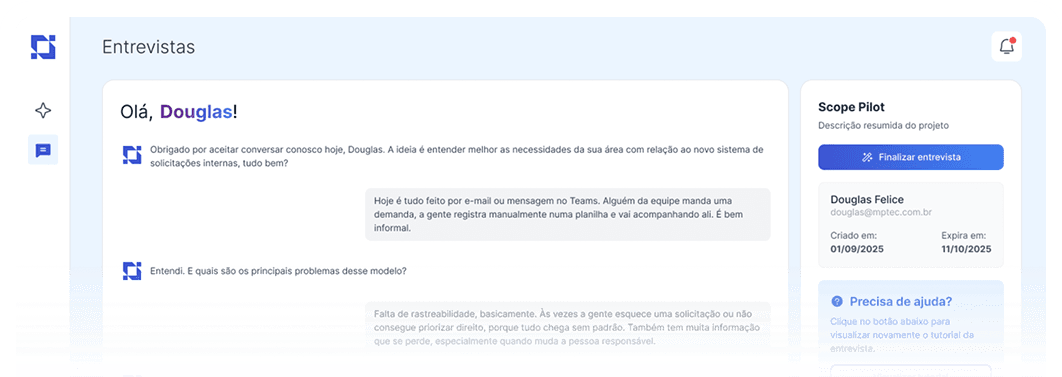Click the creation date 01/09/2025
The image size is (1062, 377).
pyautogui.click(x=857, y=249)
